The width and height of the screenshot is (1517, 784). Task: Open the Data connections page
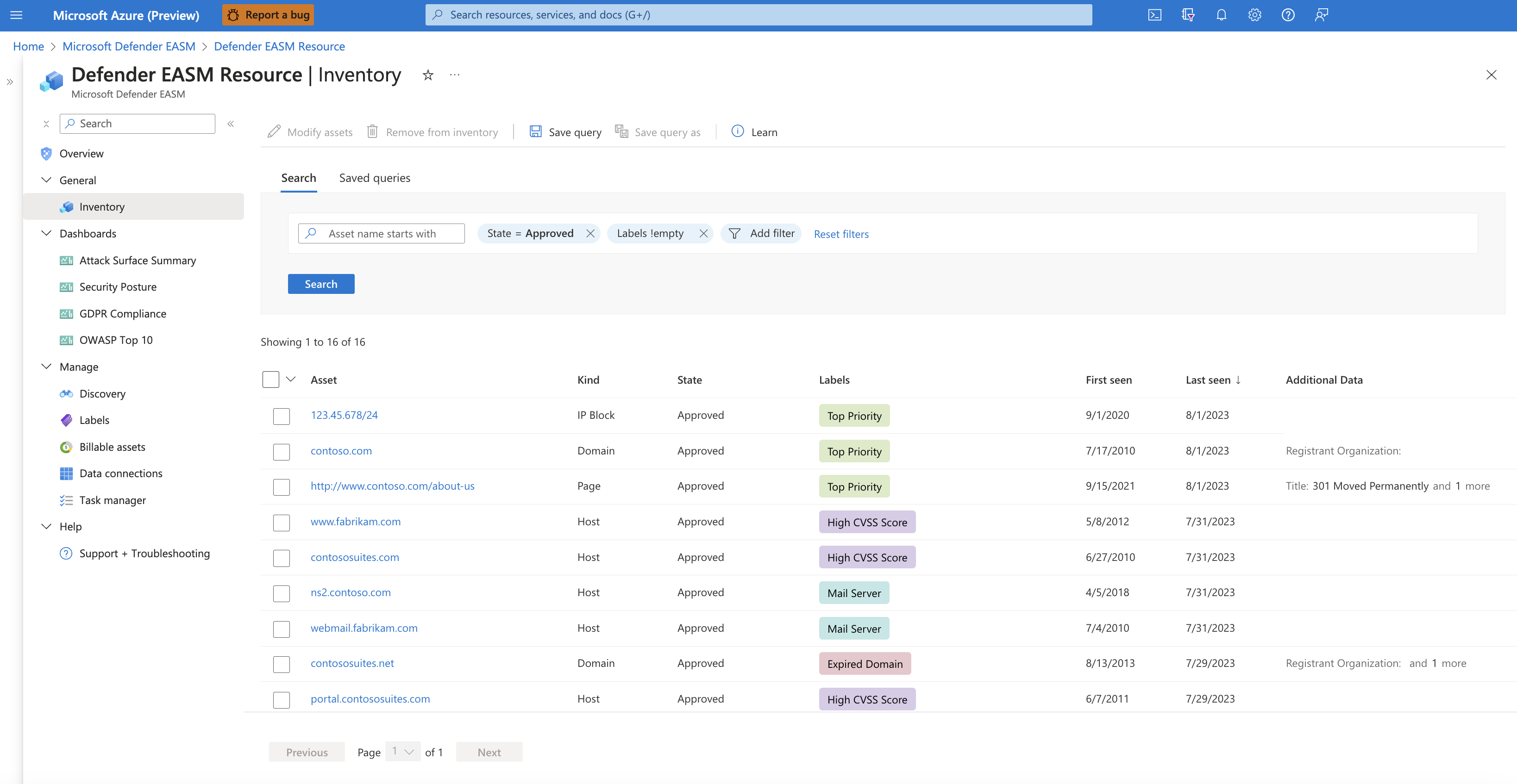[x=120, y=473]
